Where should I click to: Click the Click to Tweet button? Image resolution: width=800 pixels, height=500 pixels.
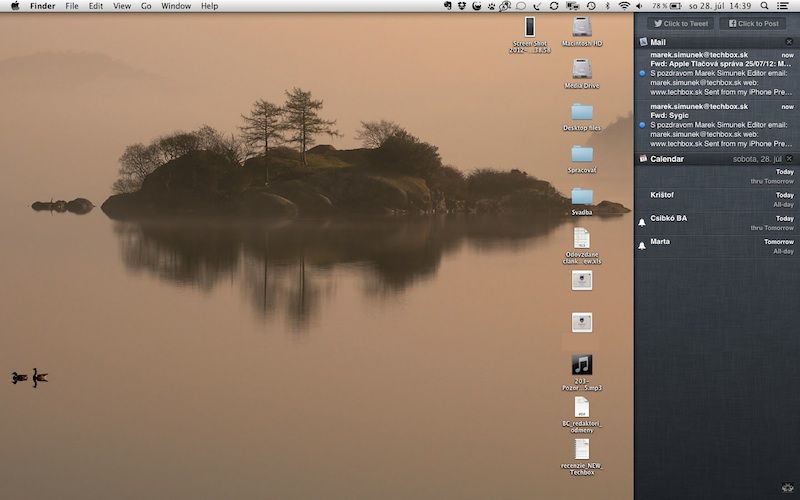point(681,23)
